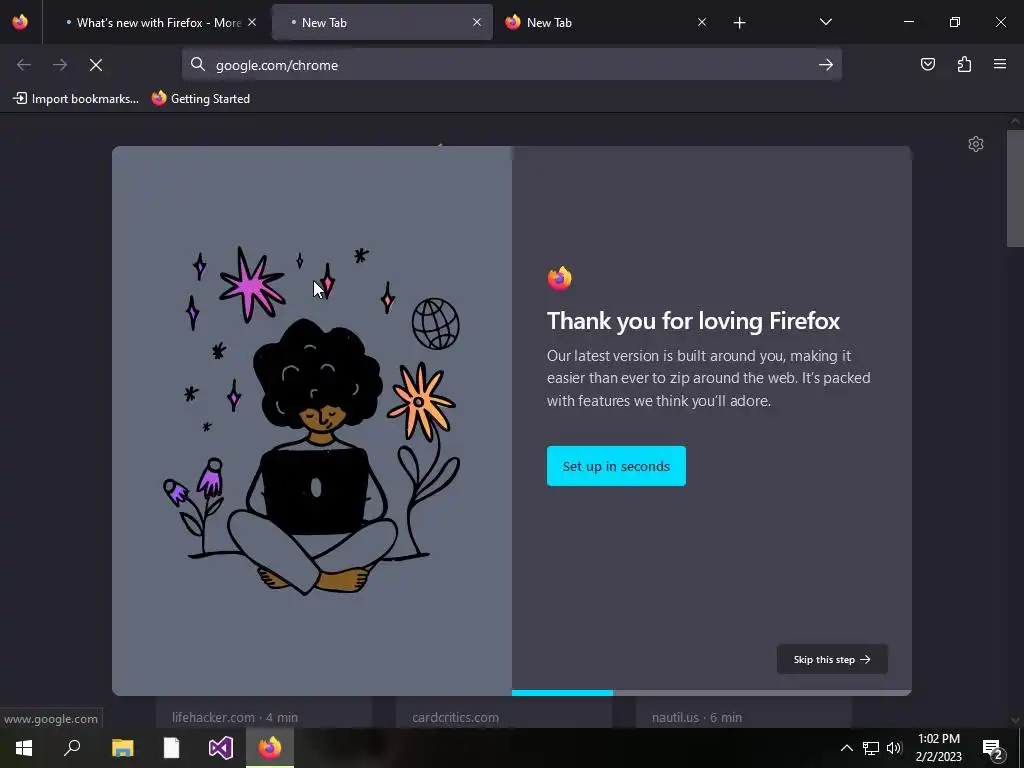
Task: Click the Go arrow in address bar
Action: (825, 65)
